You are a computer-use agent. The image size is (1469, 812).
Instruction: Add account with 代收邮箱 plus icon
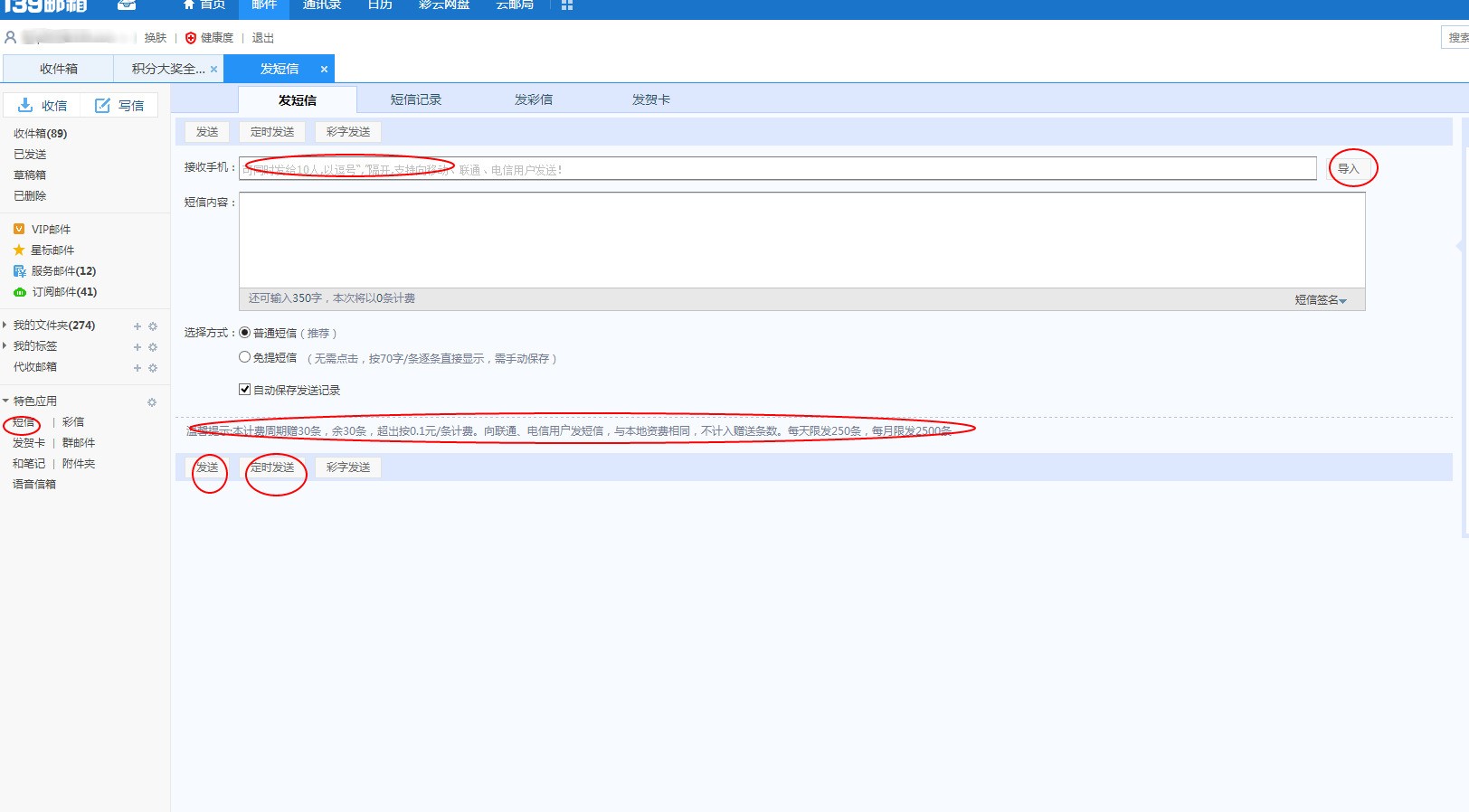coord(137,368)
